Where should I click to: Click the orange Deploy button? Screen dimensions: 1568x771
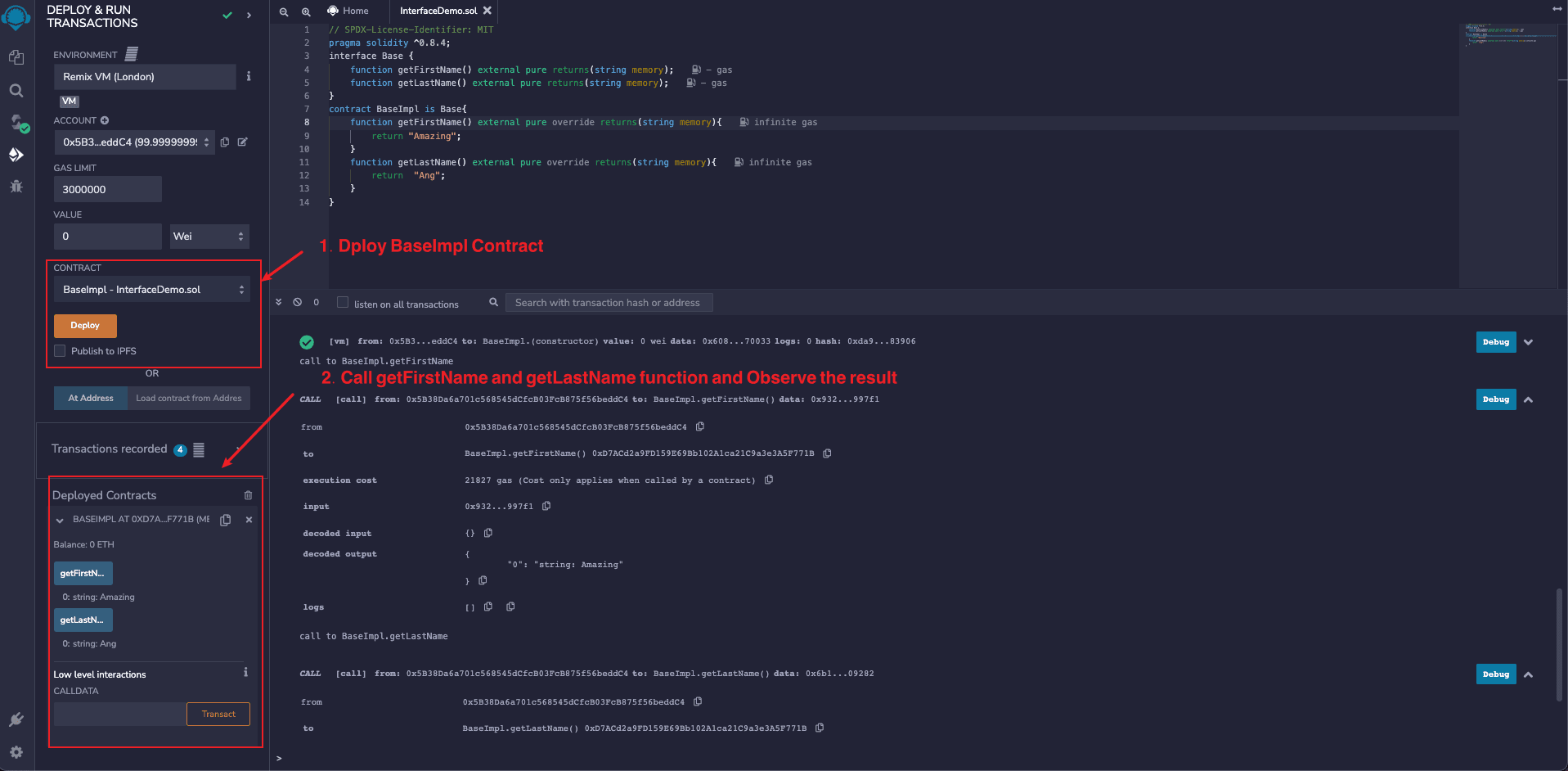click(85, 326)
